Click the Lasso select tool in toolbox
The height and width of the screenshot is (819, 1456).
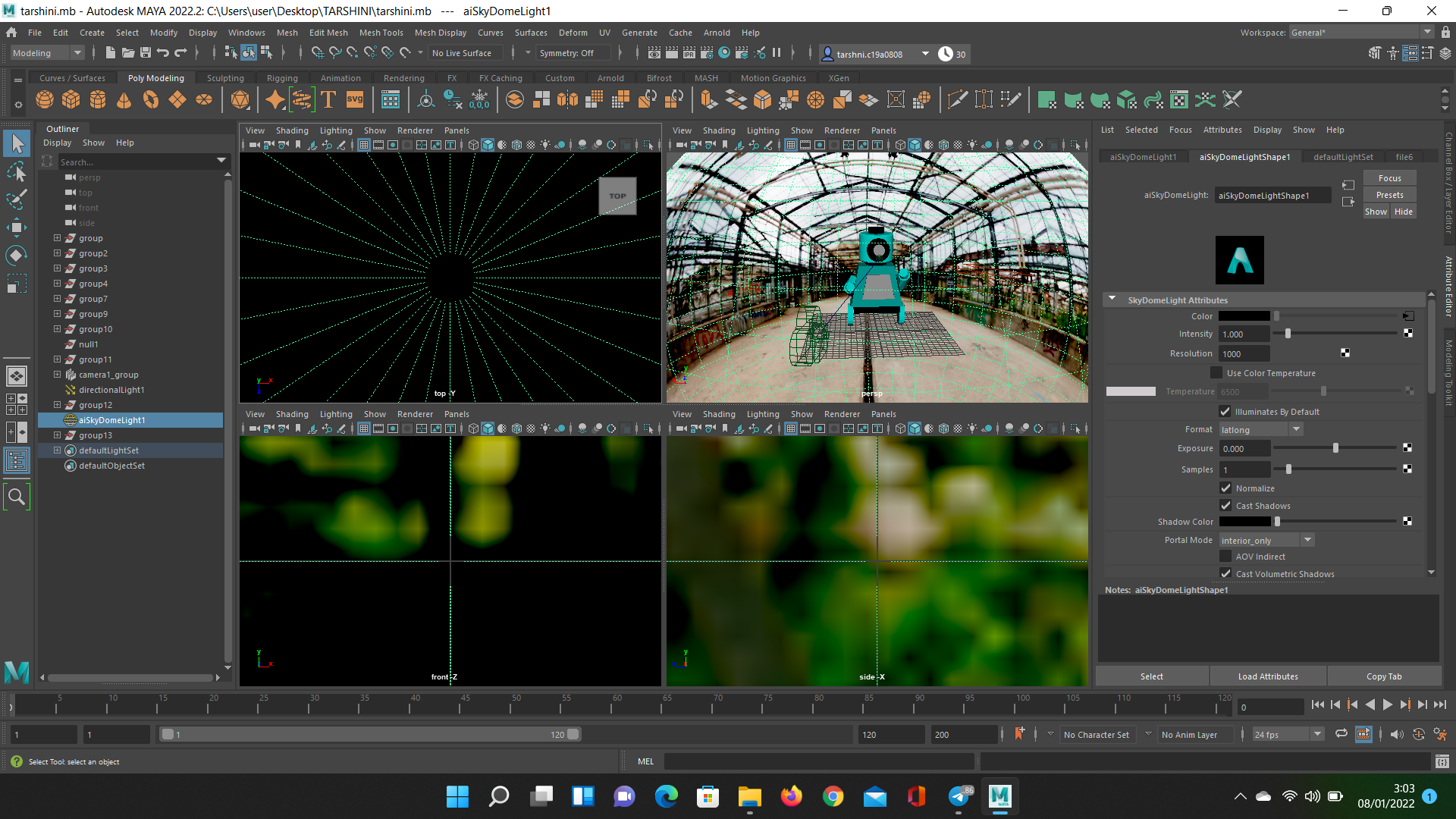pyautogui.click(x=17, y=172)
